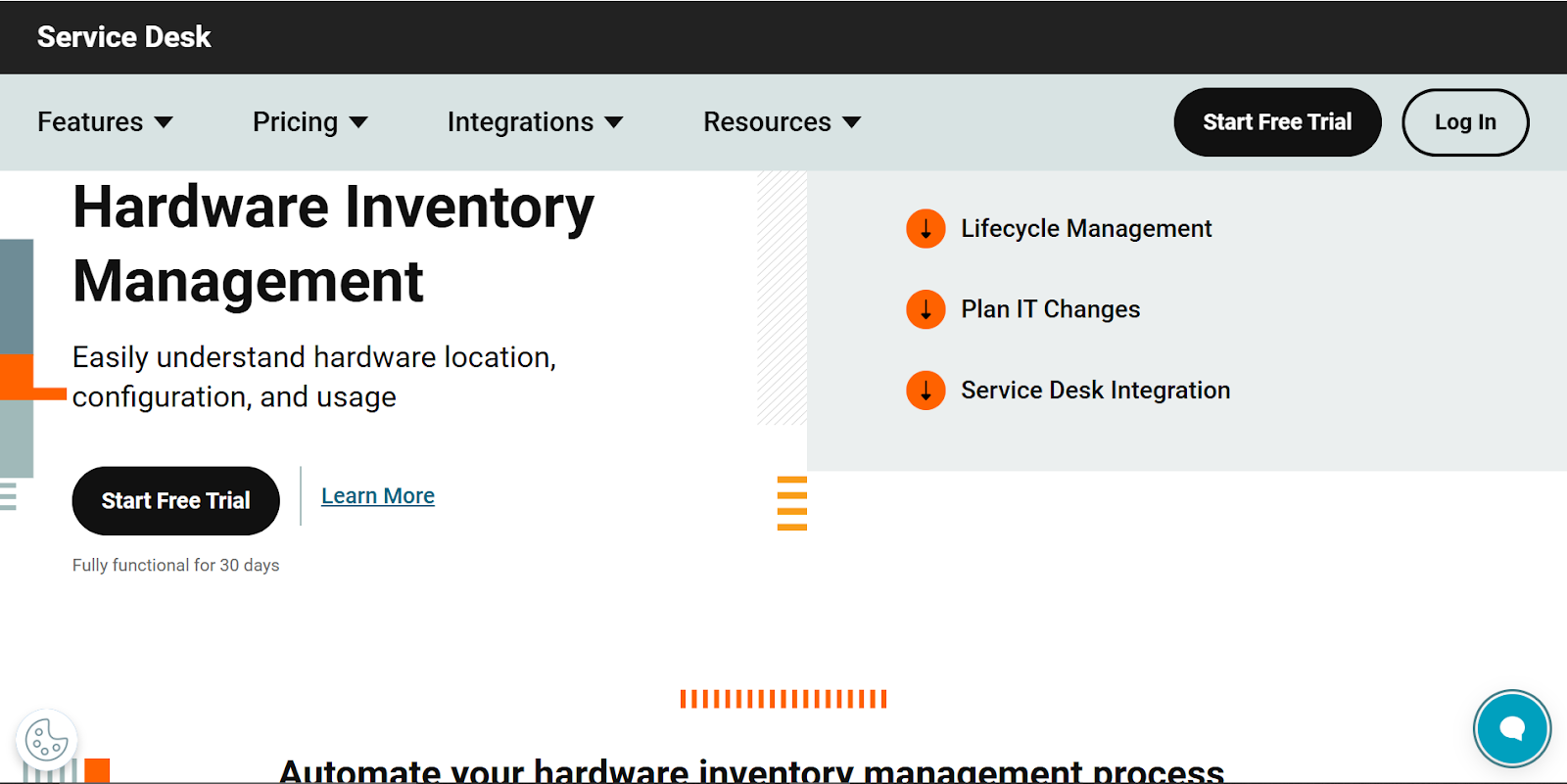Jump to the Lifecycle Management text link
Image resolution: width=1567 pixels, height=784 pixels.
[1086, 229]
